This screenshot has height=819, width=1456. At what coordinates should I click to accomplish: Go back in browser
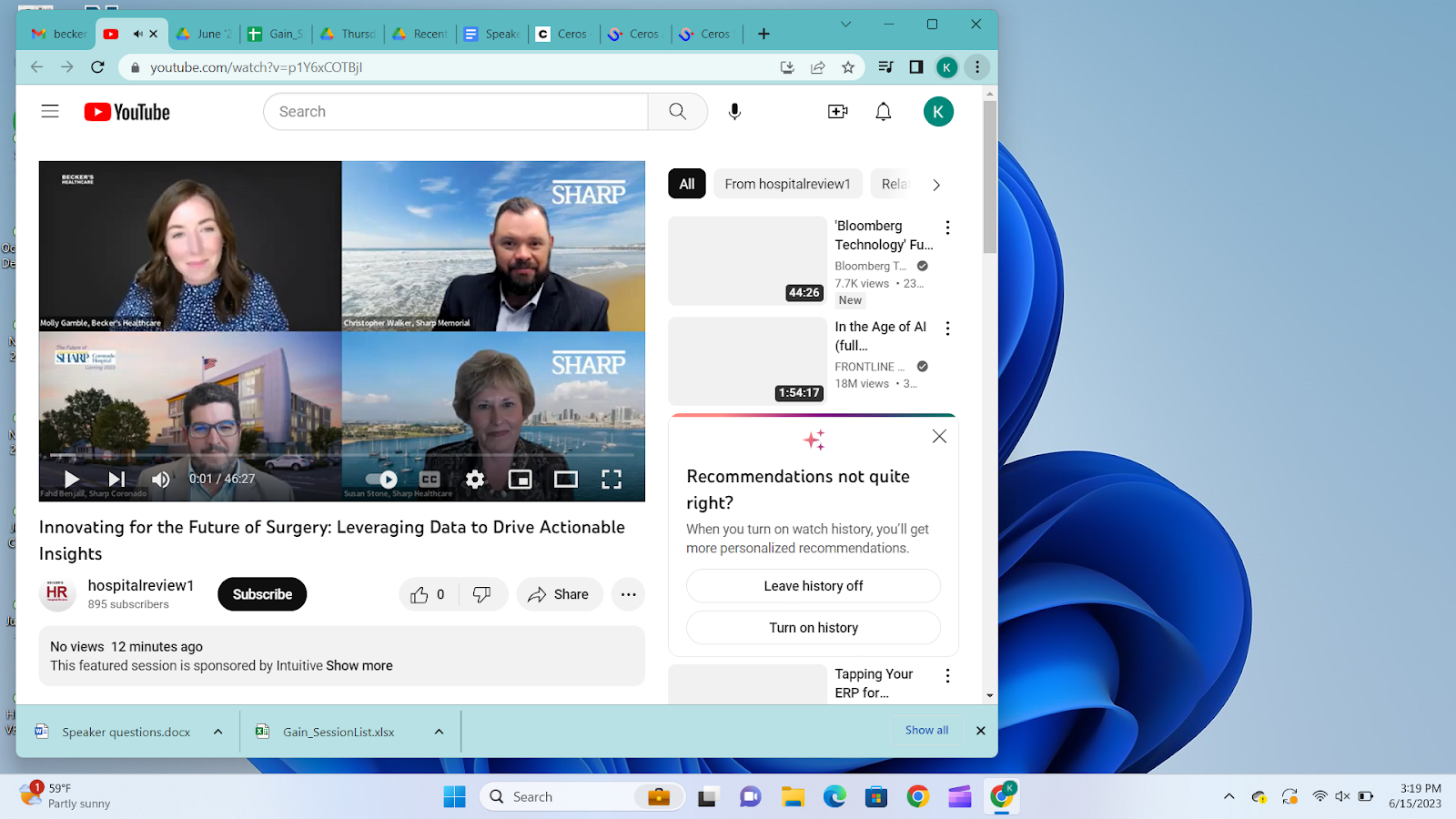coord(36,67)
